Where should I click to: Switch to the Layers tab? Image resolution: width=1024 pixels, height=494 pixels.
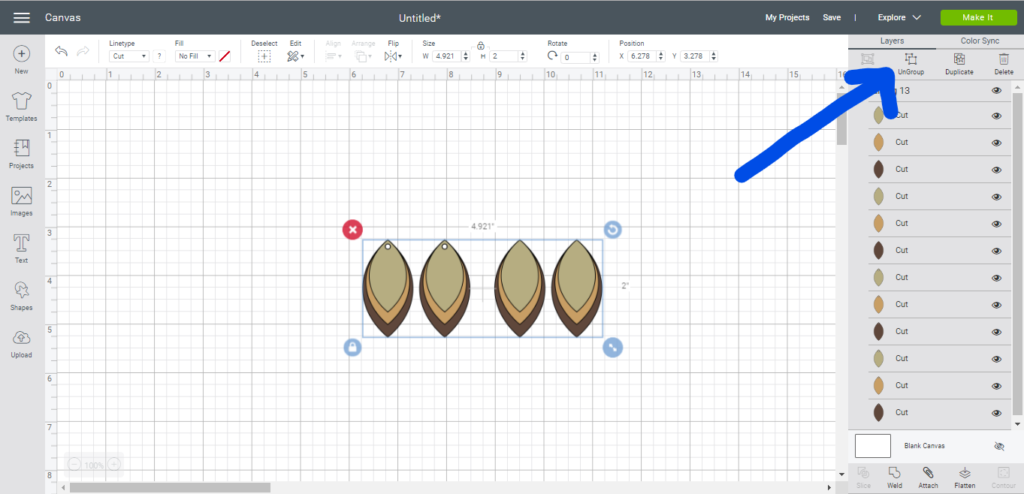click(892, 41)
